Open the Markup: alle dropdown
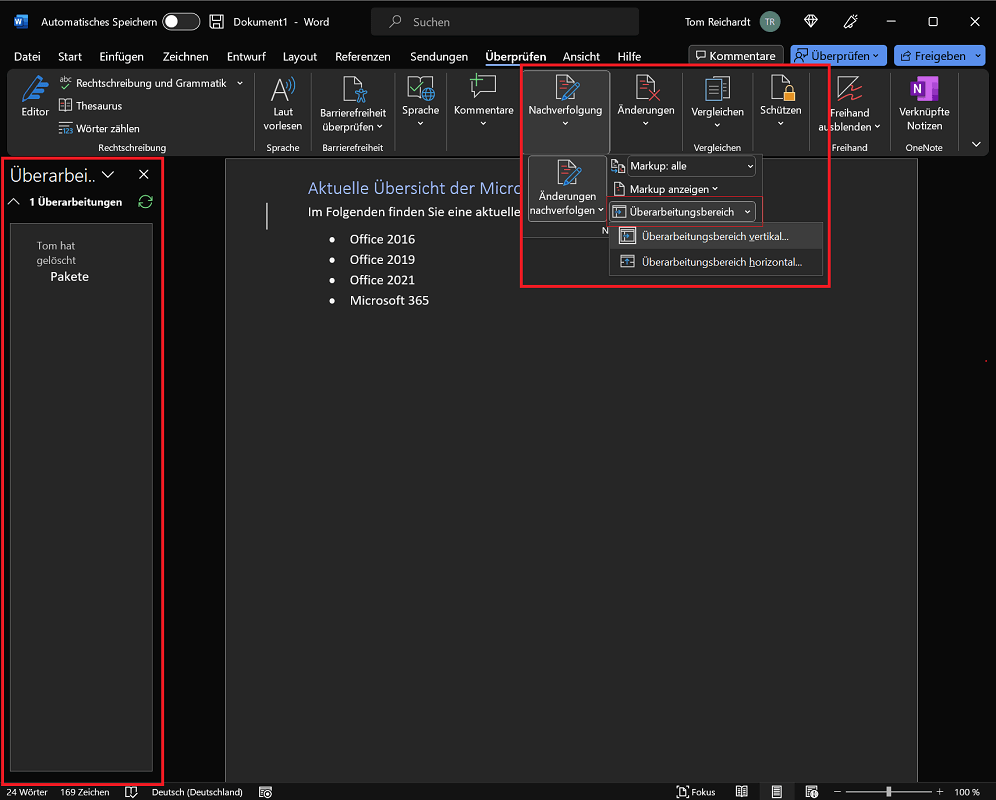Viewport: 996px width, 800px height. point(692,166)
